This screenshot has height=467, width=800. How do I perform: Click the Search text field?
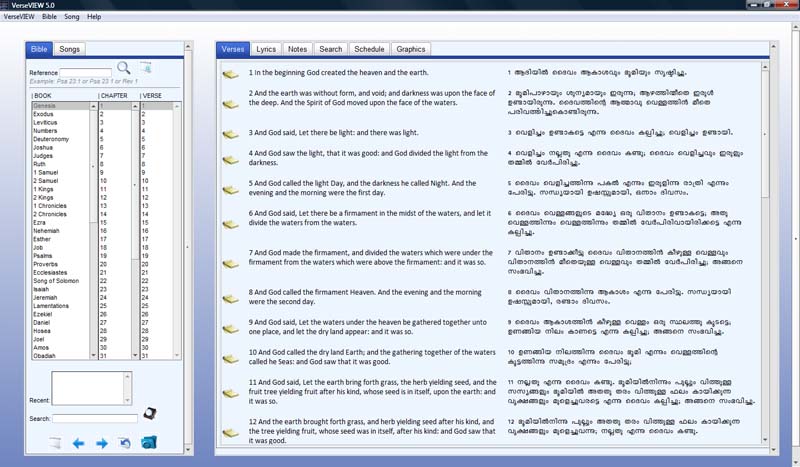point(94,418)
